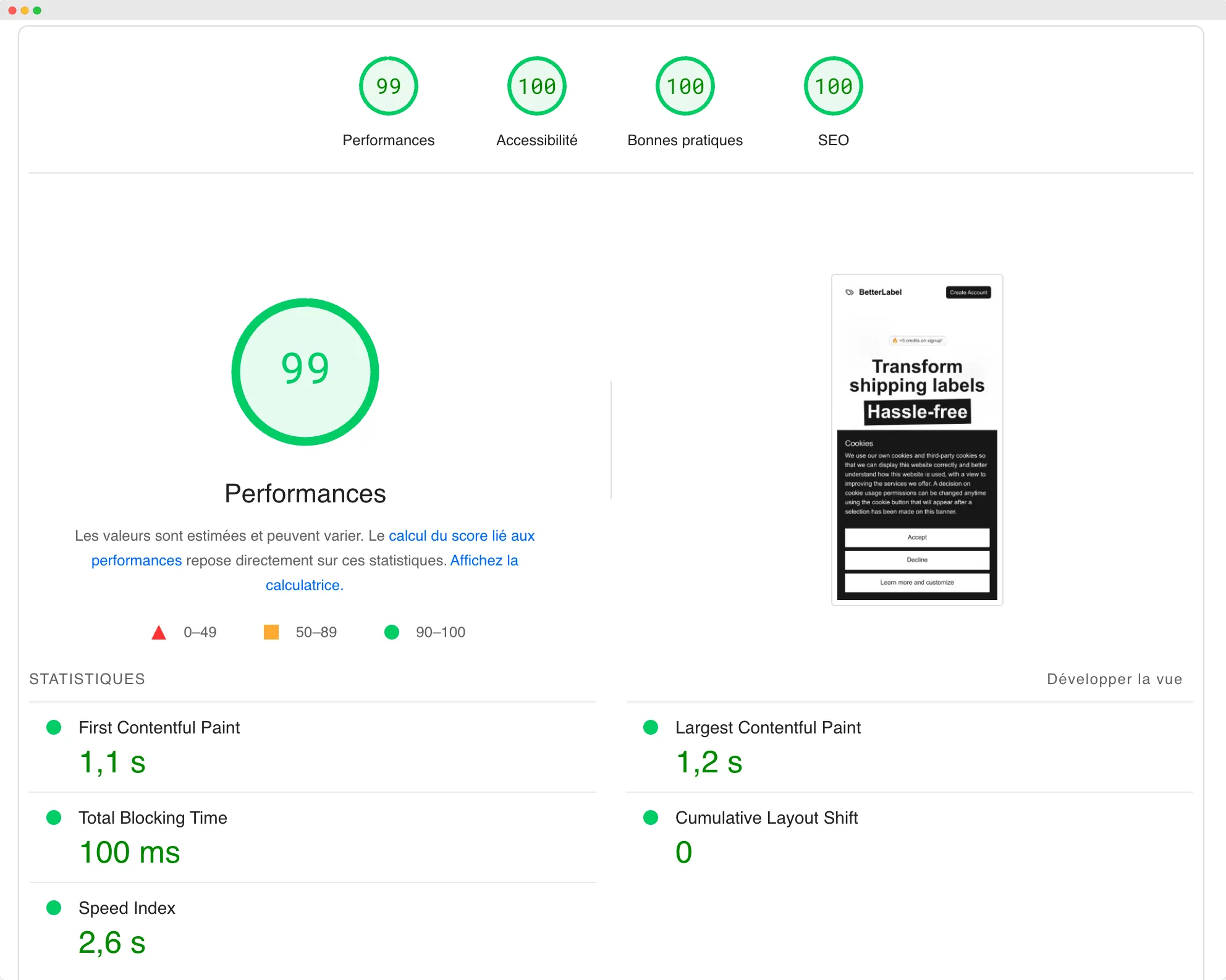Click the SEO 100 score gauge
Viewport: 1226px width, 980px height.
coord(833,86)
